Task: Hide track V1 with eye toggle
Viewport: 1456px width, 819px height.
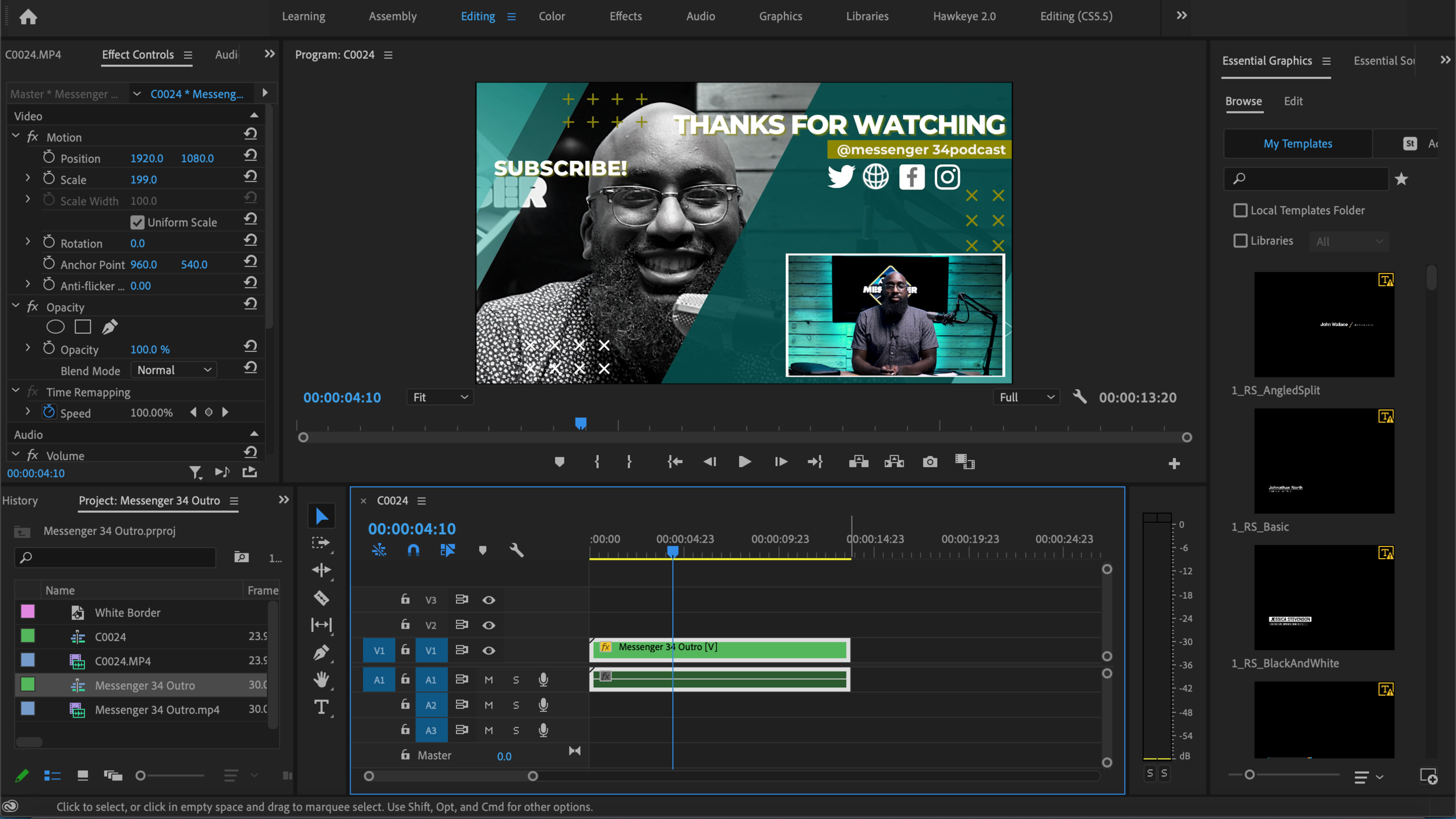Action: (x=489, y=650)
